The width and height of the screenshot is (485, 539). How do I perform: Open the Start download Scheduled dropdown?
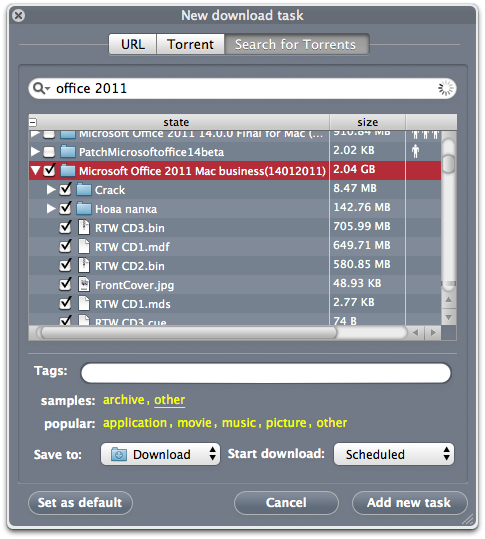coord(394,454)
